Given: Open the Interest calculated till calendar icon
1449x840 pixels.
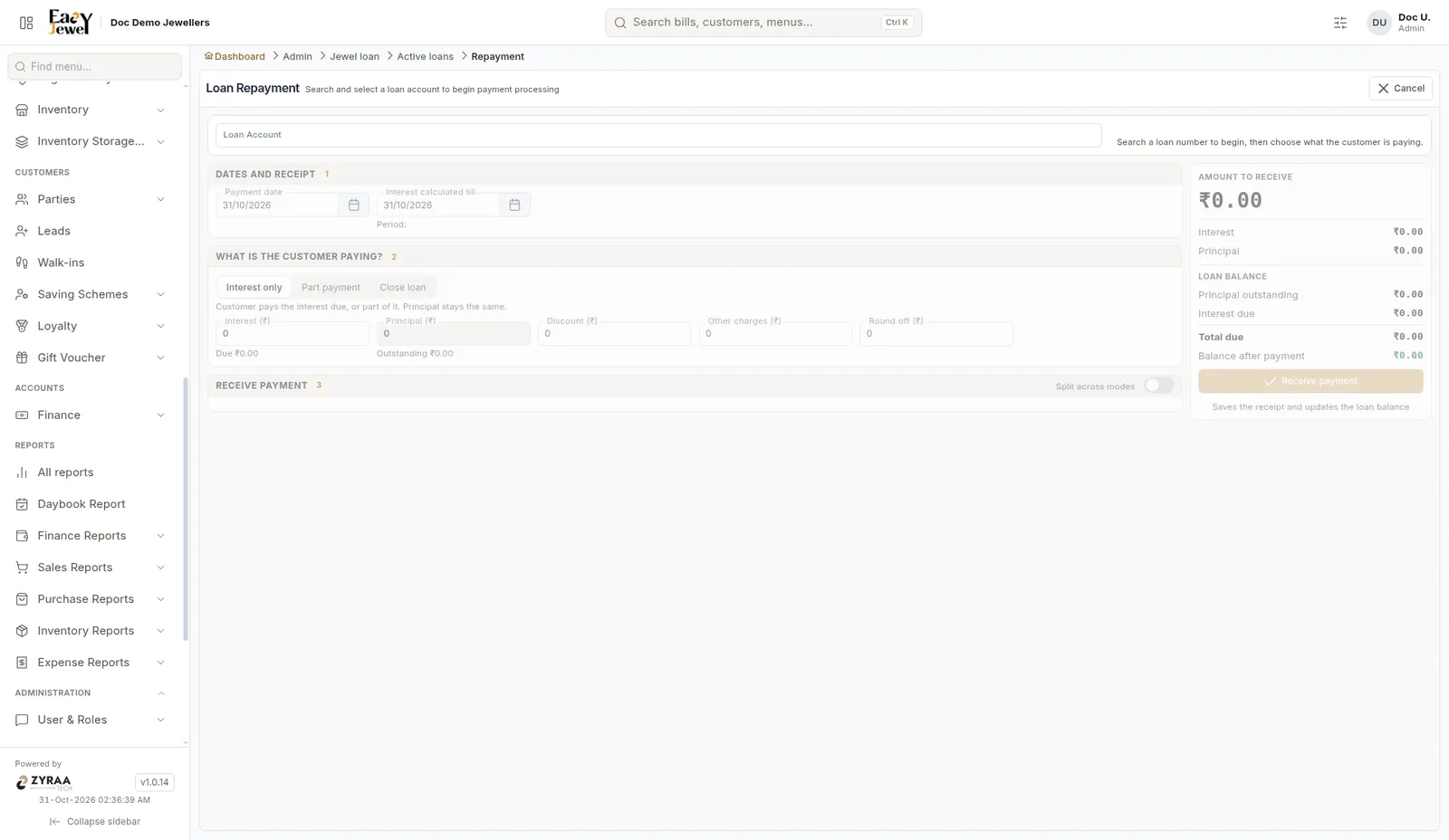Looking at the screenshot, I should (514, 205).
